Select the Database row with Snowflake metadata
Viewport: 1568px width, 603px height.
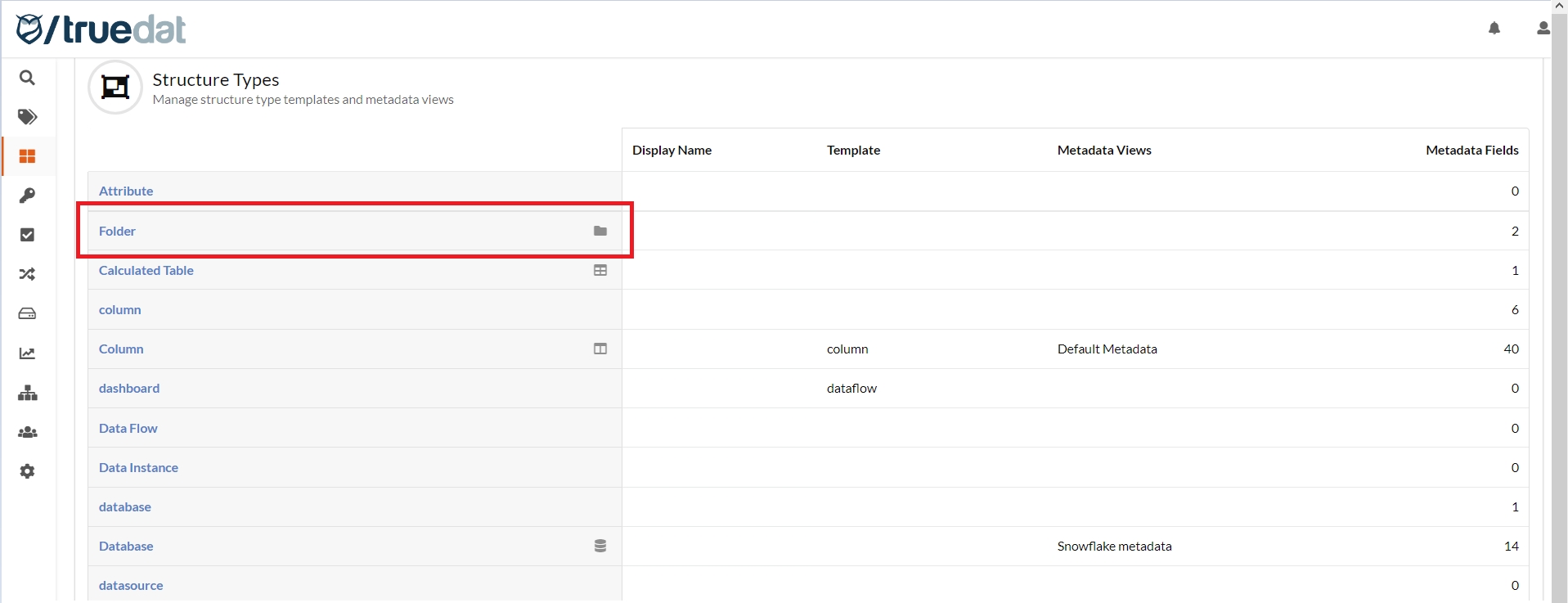point(126,547)
